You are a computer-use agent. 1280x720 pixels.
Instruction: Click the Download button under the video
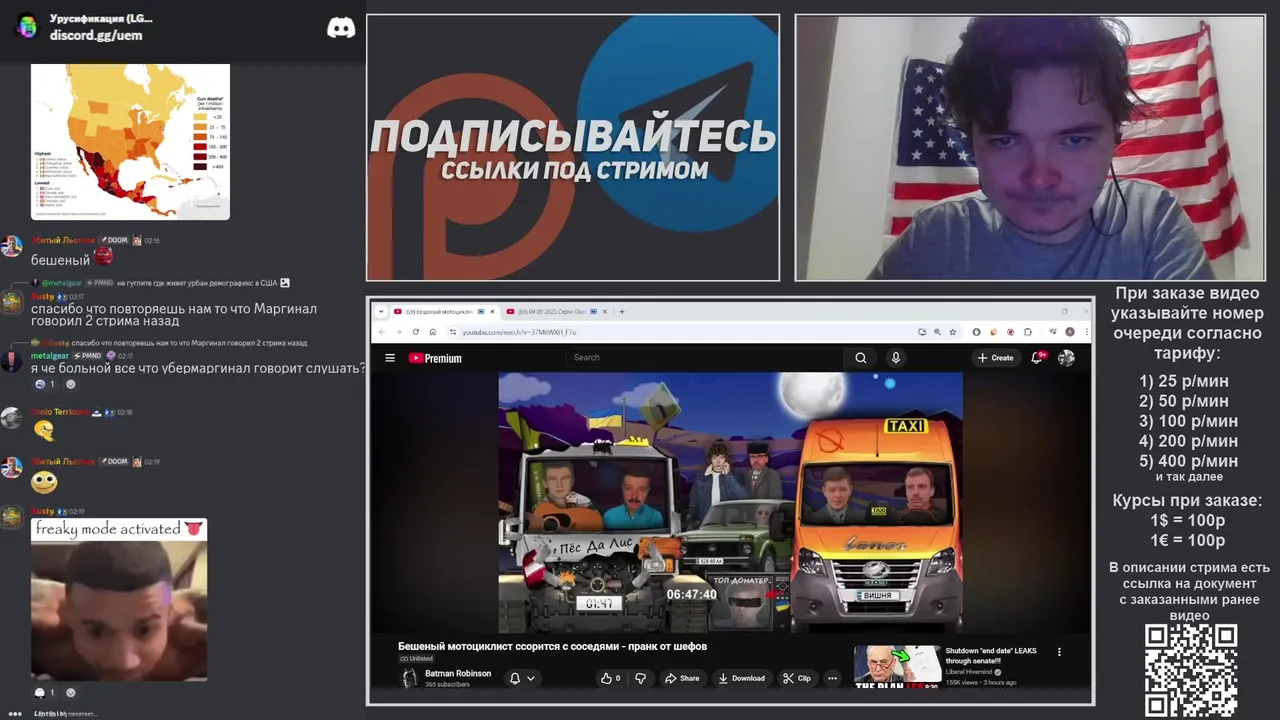click(741, 678)
